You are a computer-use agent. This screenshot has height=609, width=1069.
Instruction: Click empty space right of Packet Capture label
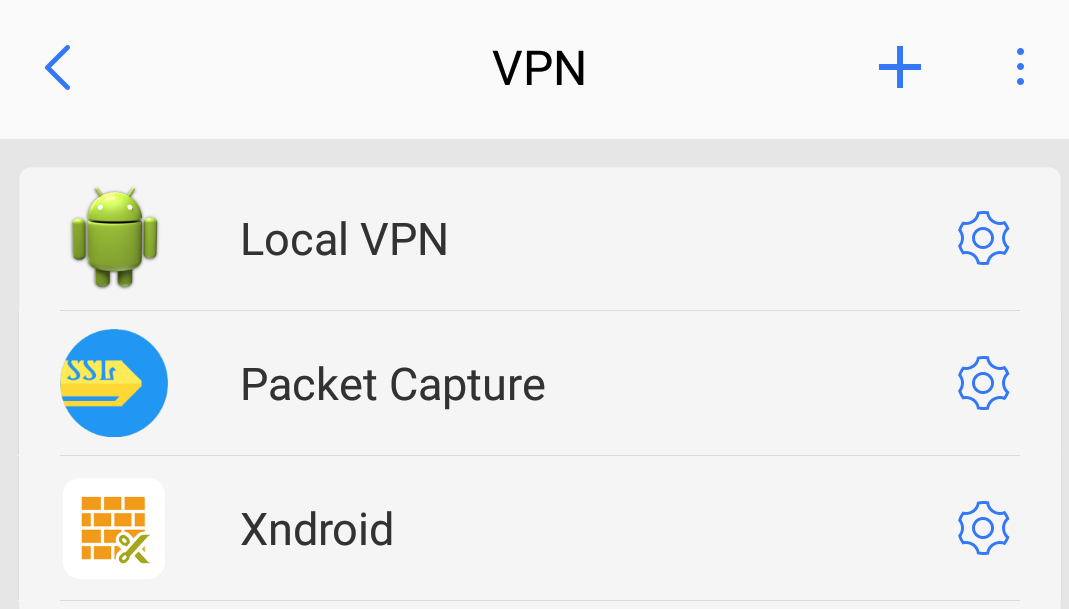750,384
